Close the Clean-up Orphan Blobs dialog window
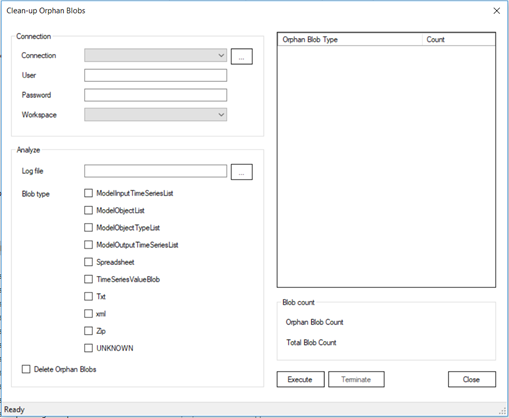 (x=496, y=11)
